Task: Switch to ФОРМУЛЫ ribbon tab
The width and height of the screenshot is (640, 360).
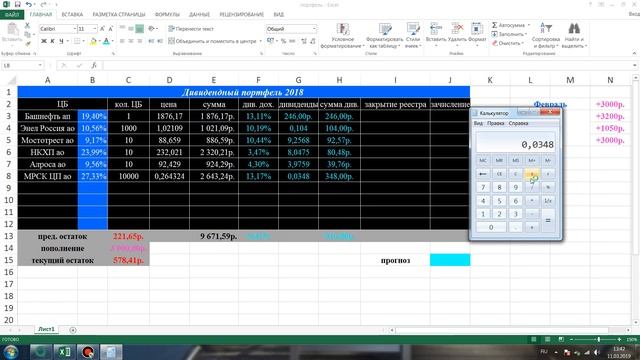Action: [x=167, y=14]
